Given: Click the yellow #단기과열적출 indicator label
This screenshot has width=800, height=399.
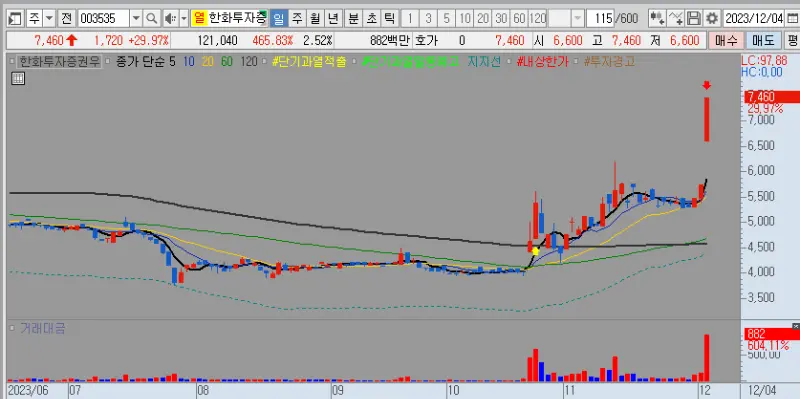Looking at the screenshot, I should point(309,62).
